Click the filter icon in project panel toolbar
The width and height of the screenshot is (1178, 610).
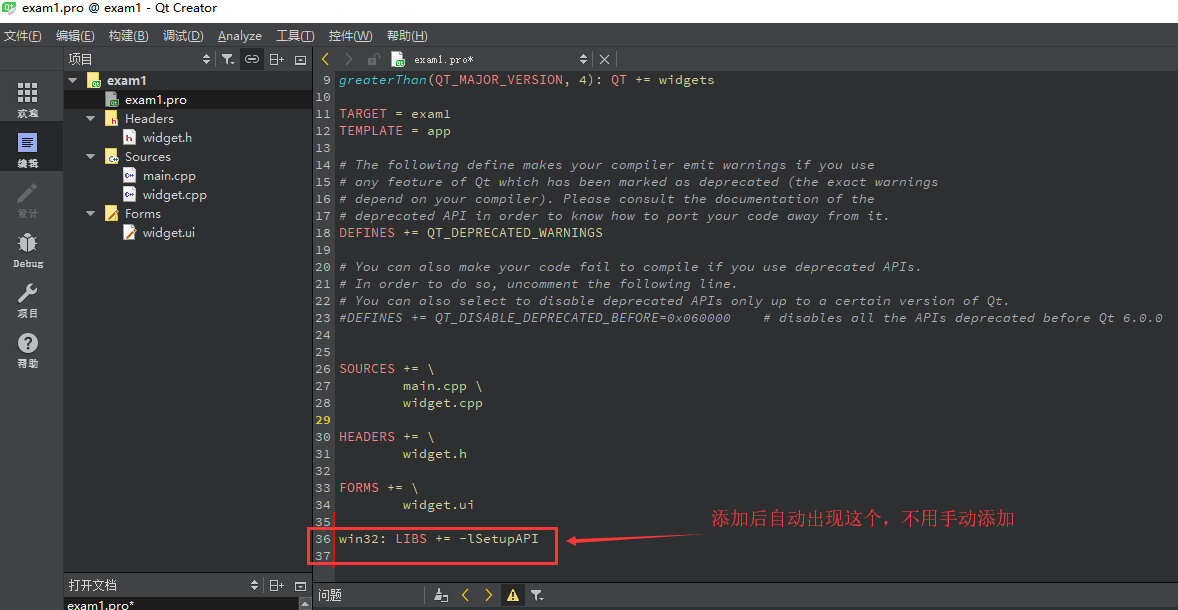tap(228, 59)
